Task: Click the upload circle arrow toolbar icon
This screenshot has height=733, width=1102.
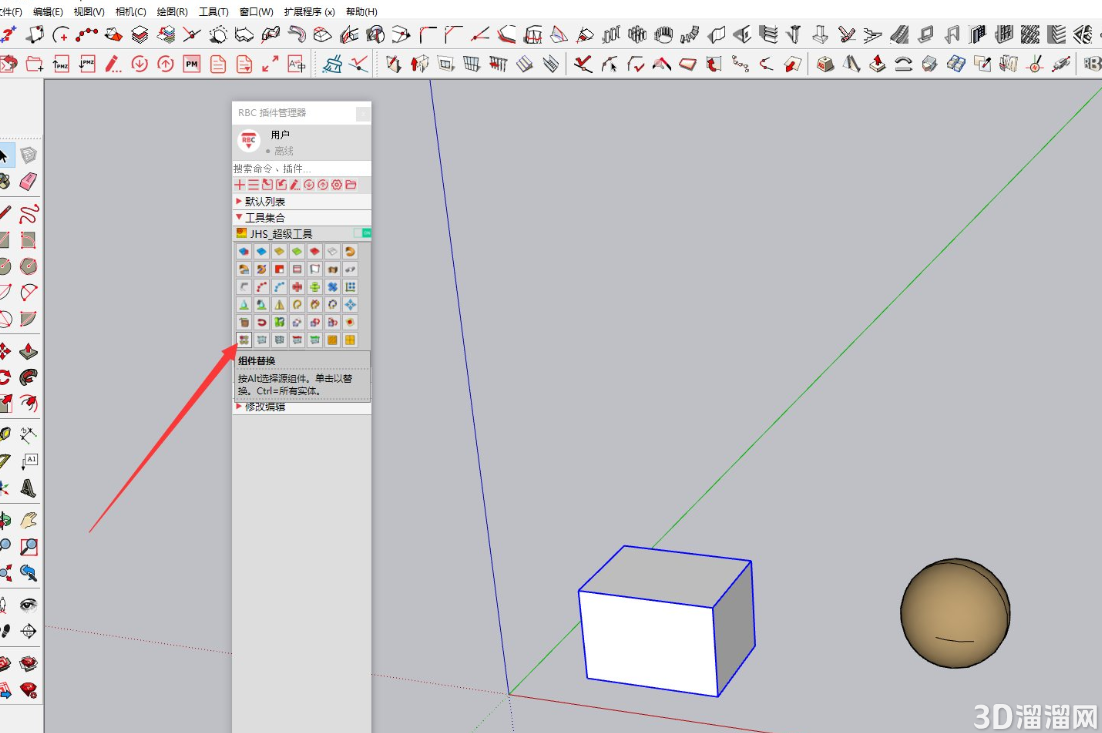Action: coord(165,65)
